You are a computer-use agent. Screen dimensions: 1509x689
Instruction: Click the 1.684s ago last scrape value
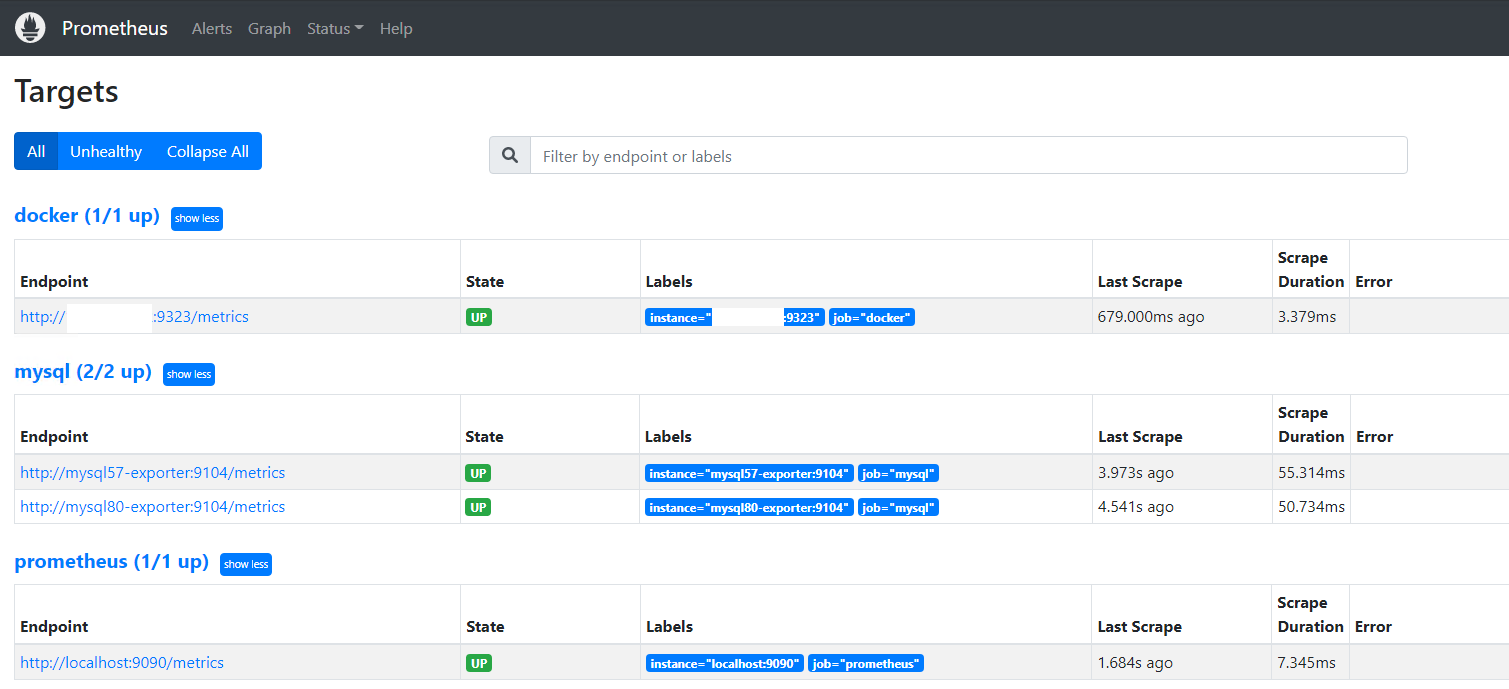click(x=1136, y=662)
